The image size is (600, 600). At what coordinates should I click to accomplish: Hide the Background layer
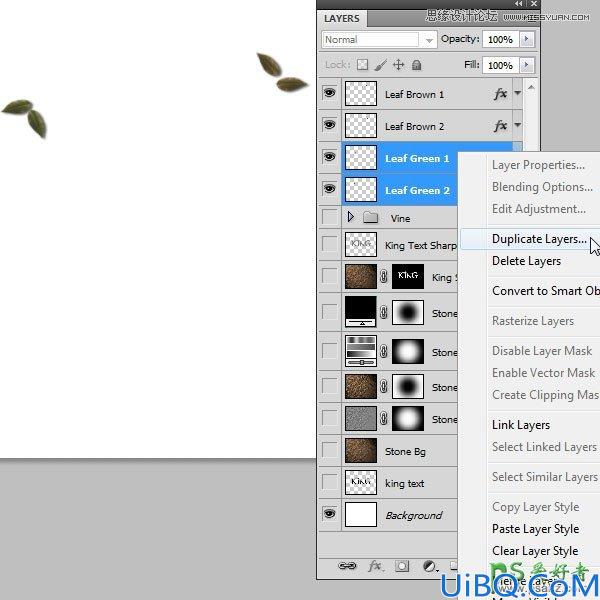(329, 514)
